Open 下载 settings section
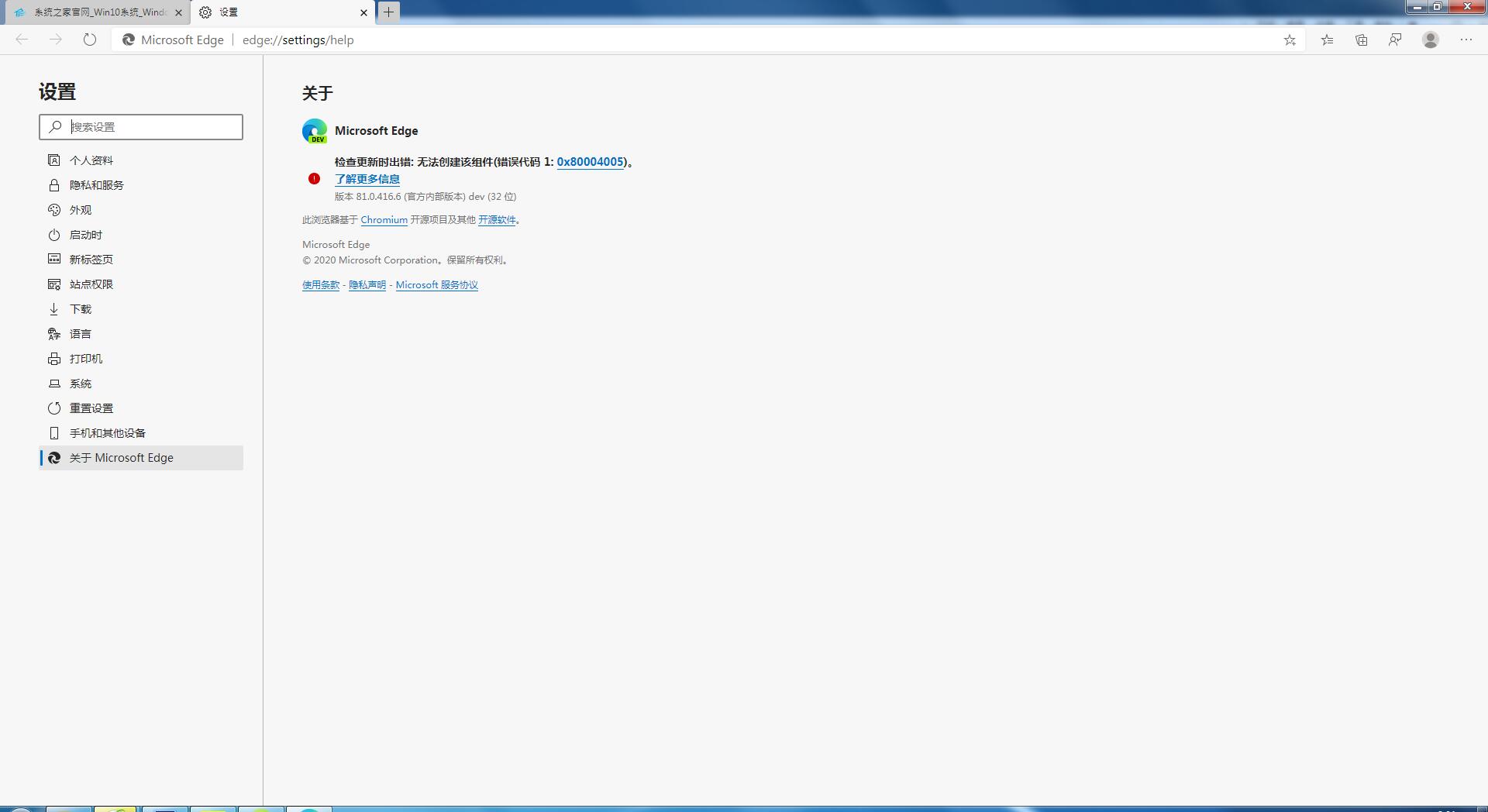This screenshot has height=812, width=1488. 80,308
